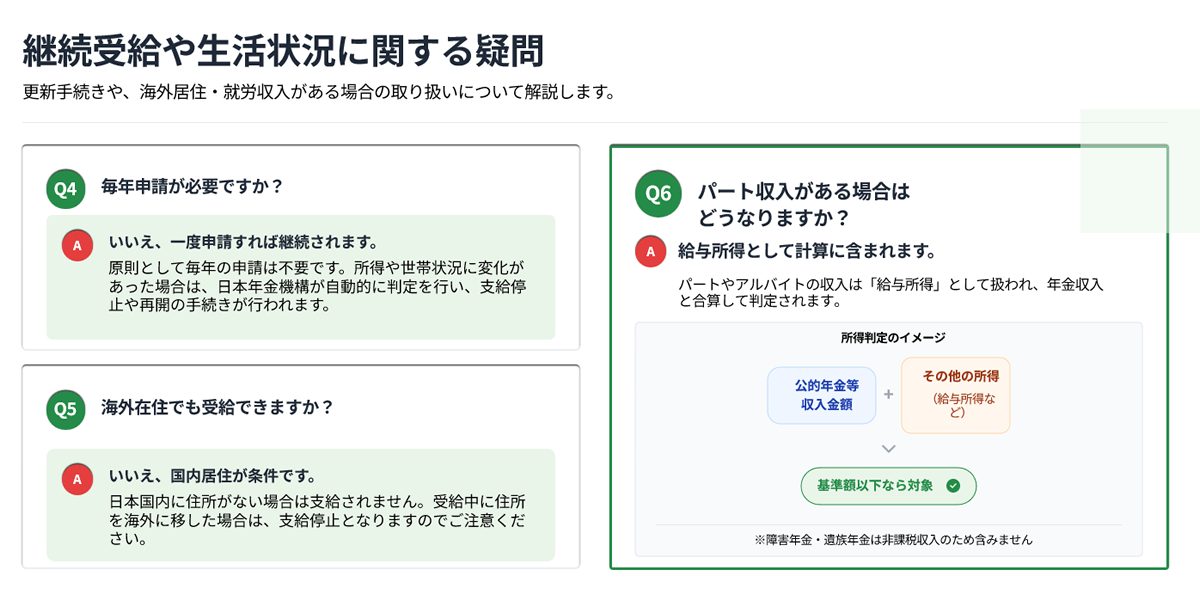The height and width of the screenshot is (607, 1200).
Task: Expand the 毎年申請が必要ですか？ question
Action: coord(192,187)
